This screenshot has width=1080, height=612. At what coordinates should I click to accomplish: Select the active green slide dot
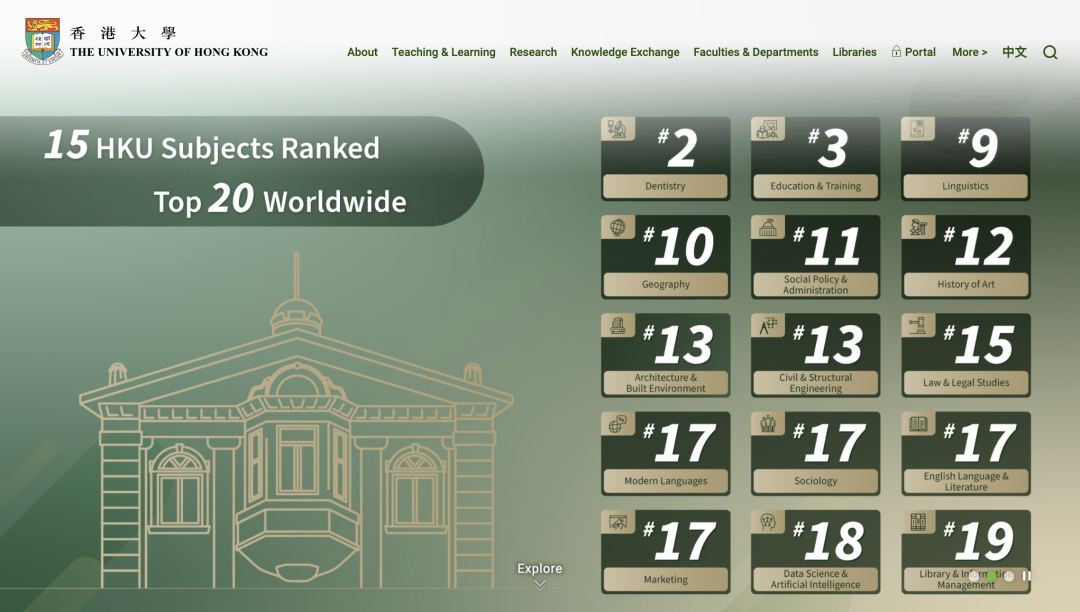pyautogui.click(x=991, y=576)
